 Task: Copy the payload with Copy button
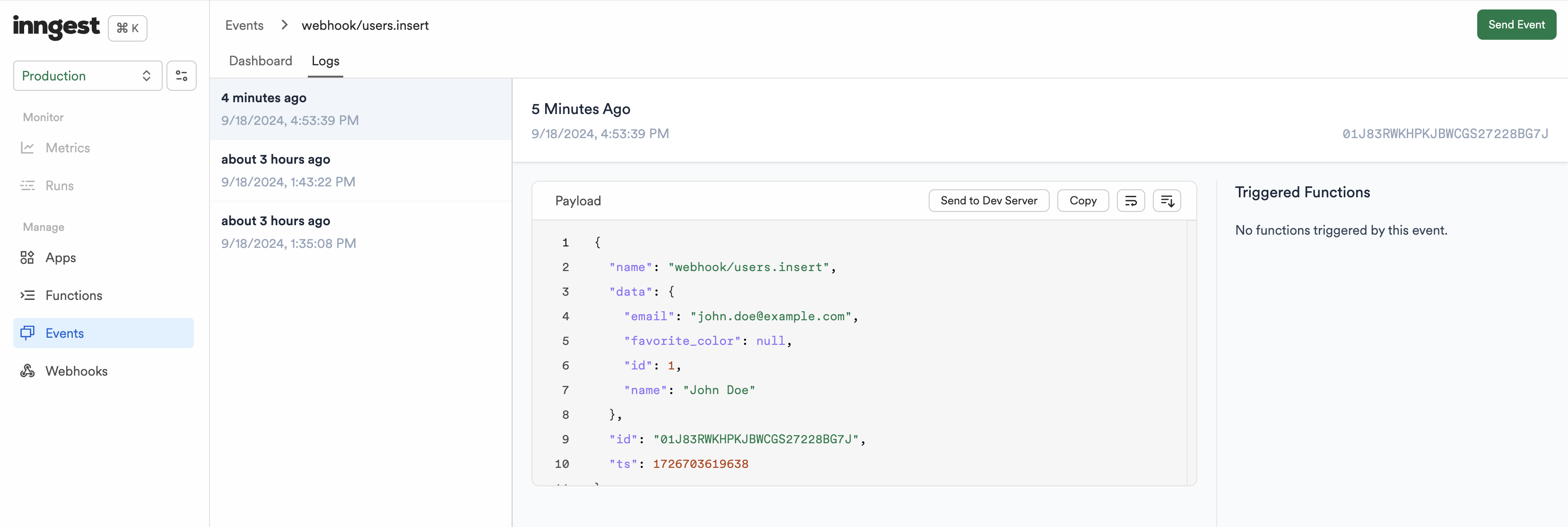[1082, 201]
